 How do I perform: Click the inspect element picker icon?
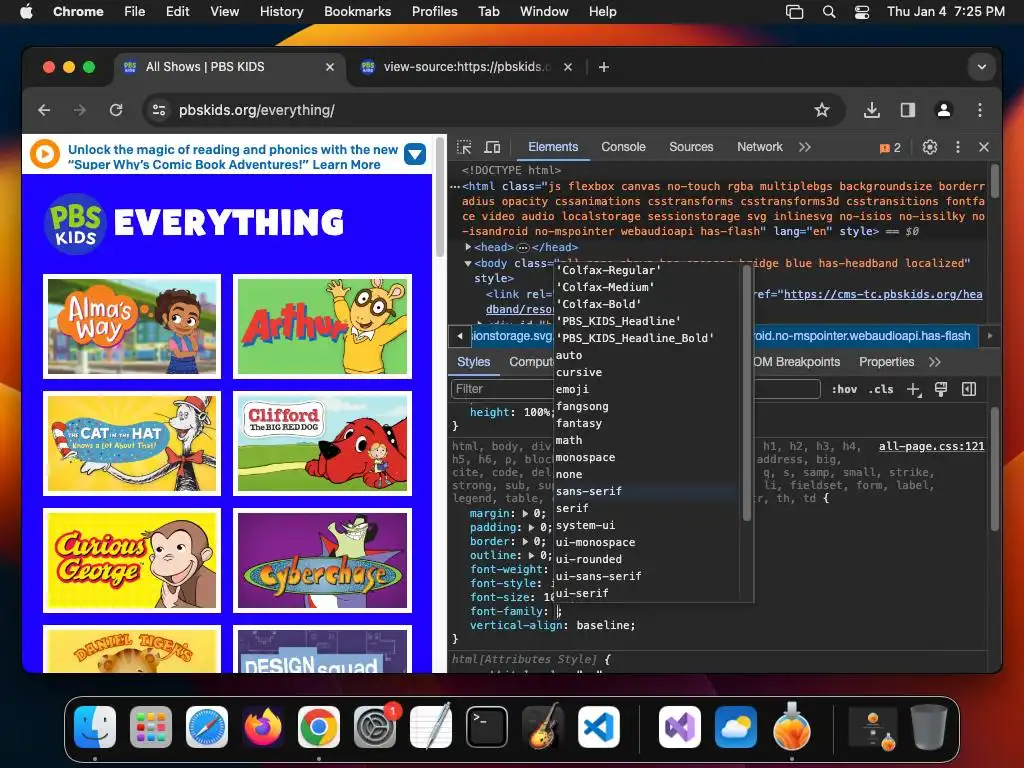(x=464, y=147)
